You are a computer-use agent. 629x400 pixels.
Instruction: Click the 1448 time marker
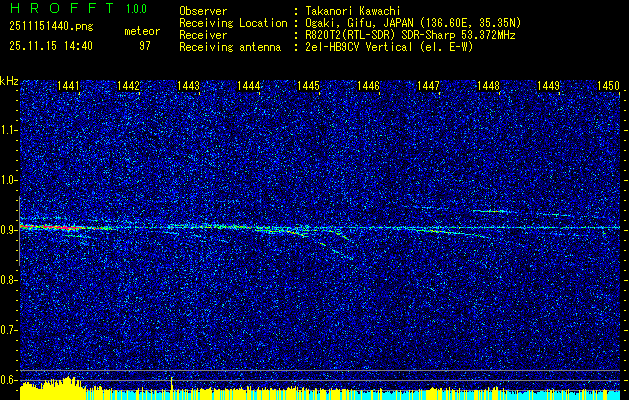(489, 85)
